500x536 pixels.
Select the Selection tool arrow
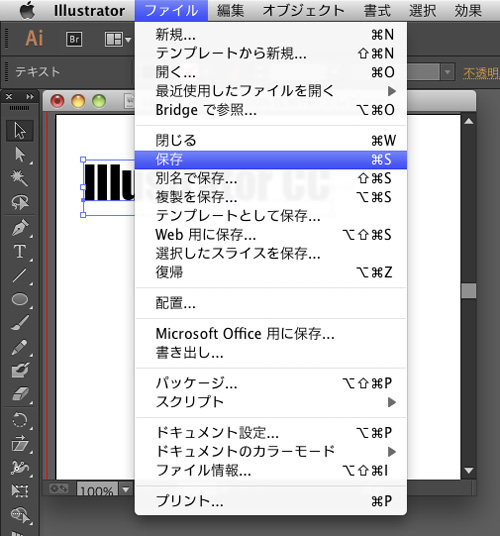20,131
